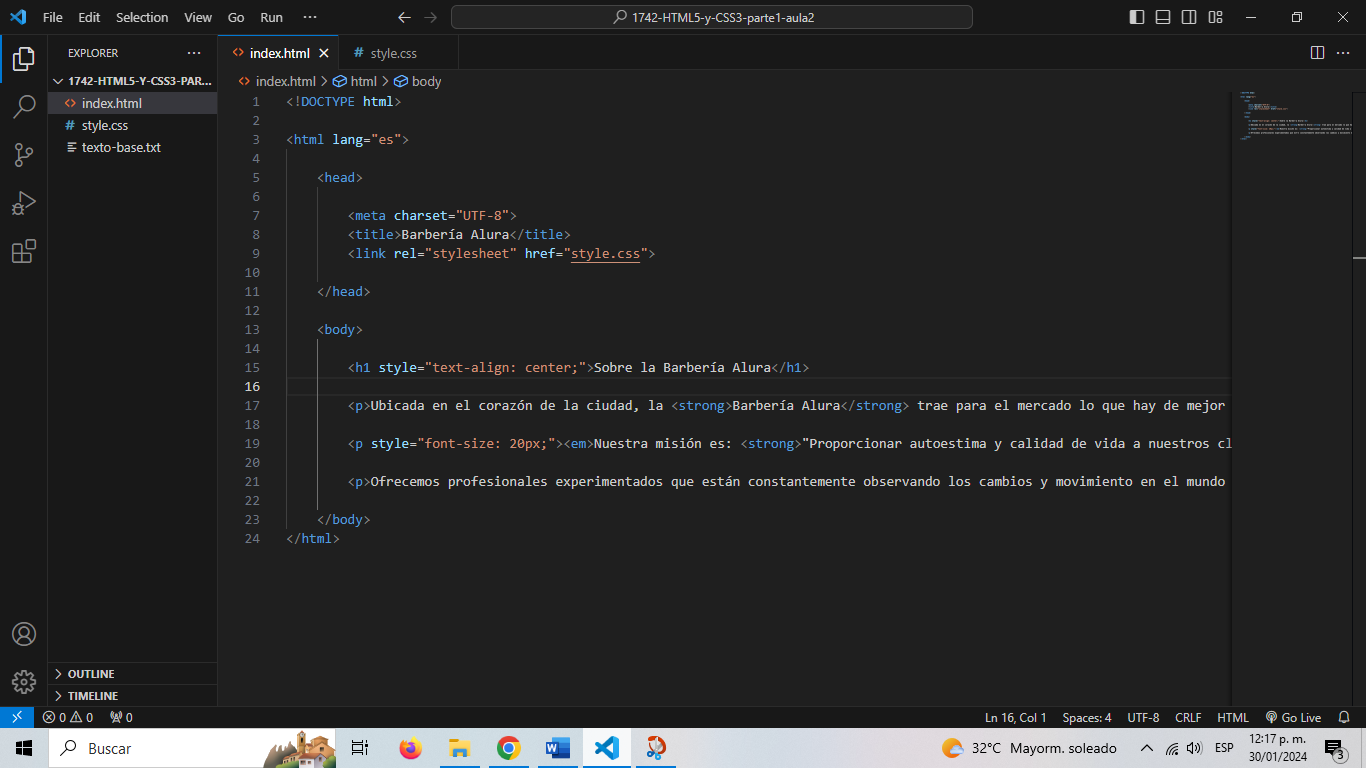Open index.html in the explorer tree
1366x768 pixels.
tap(132, 103)
